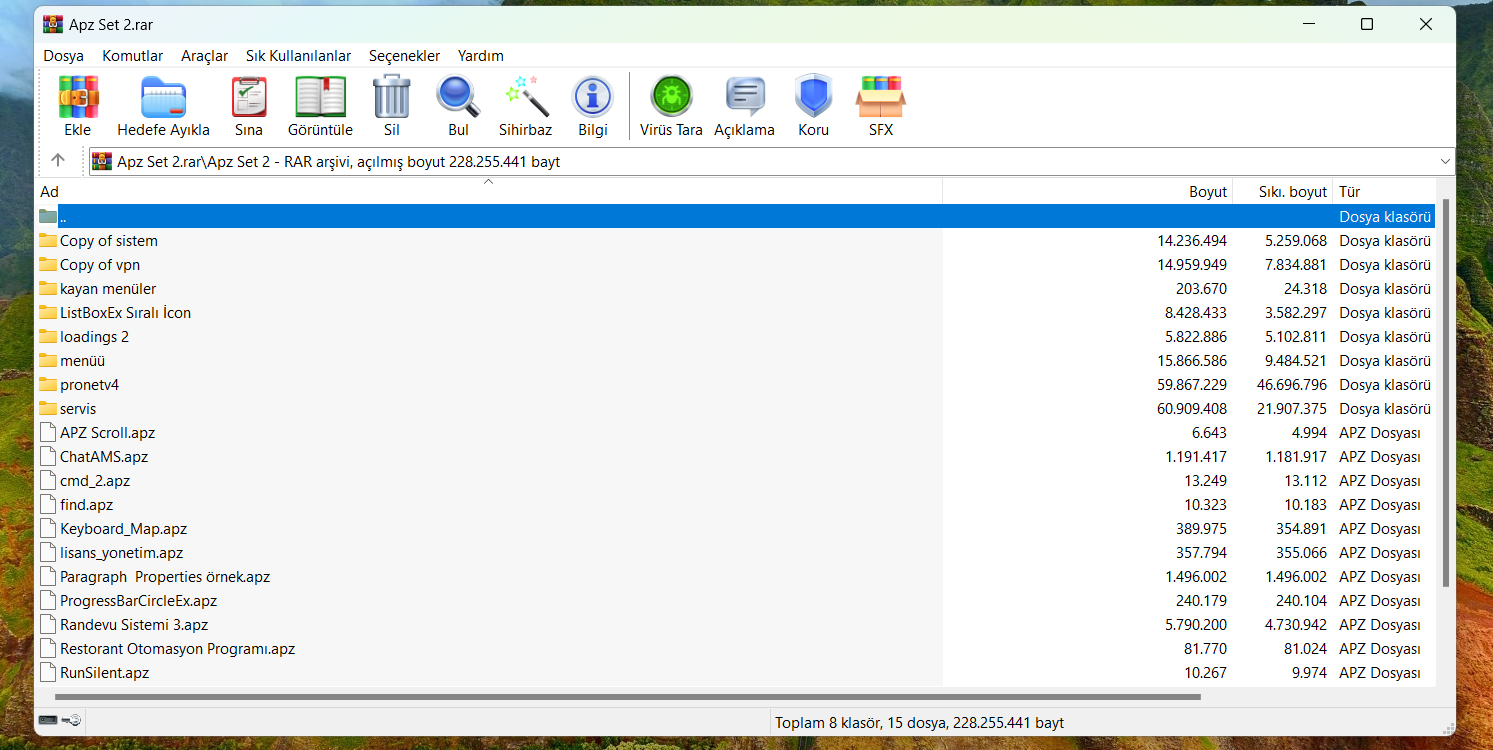The width and height of the screenshot is (1493, 750).
Task: Select 'APZ Scroll.apz' file name
Action: click(x=107, y=433)
